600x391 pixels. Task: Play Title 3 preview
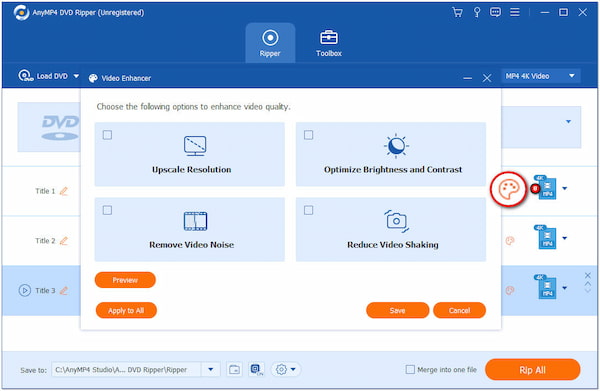(x=24, y=290)
